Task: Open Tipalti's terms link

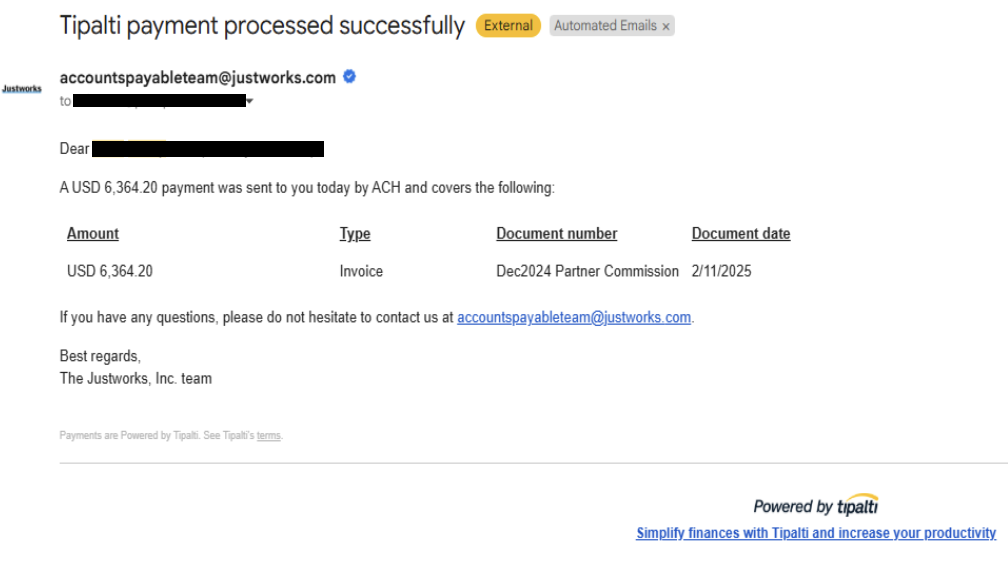Action: pos(269,436)
